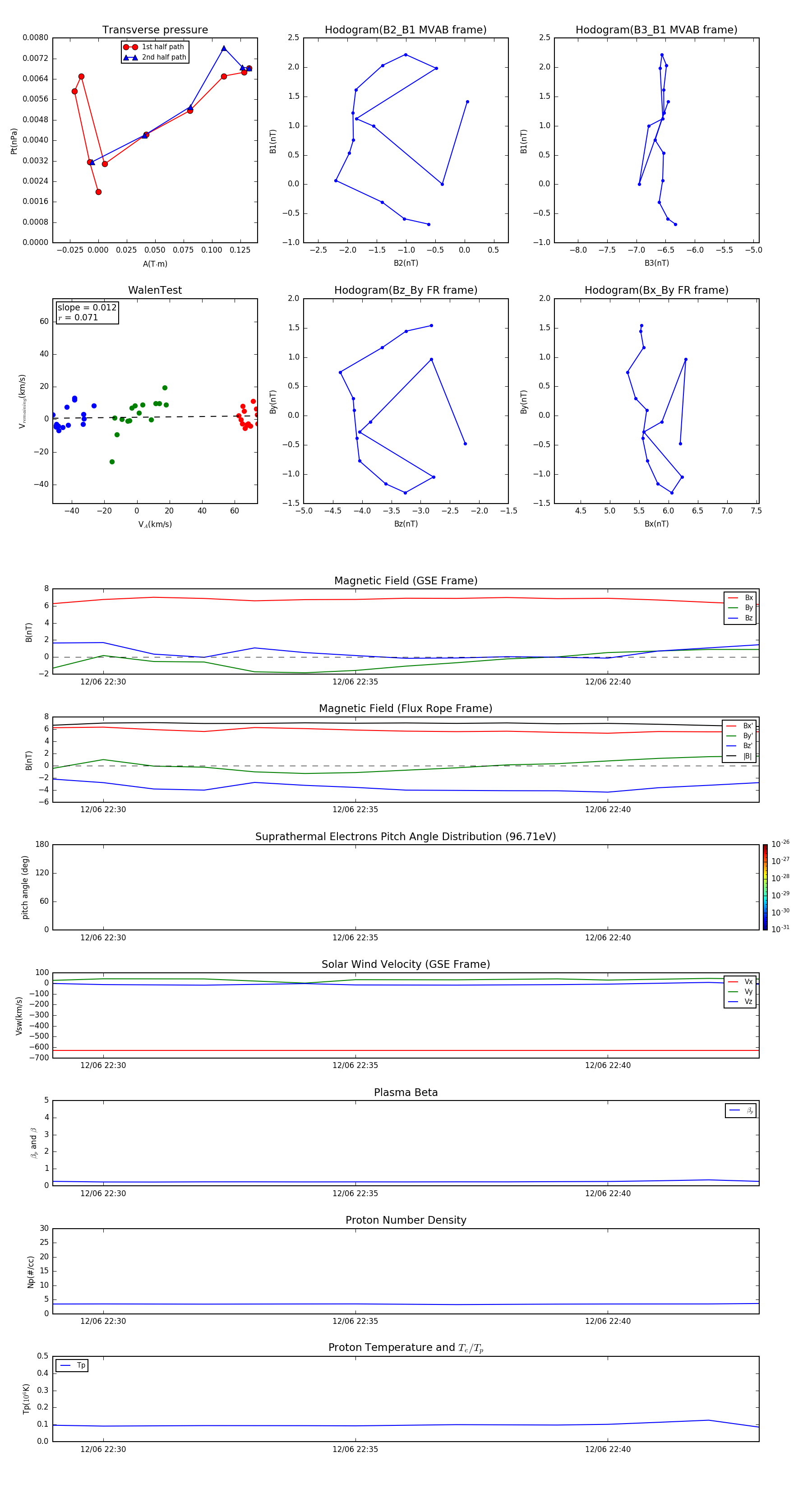Click the 'Bz(nT)' x-axis label
The image size is (812, 1489).
406,524
